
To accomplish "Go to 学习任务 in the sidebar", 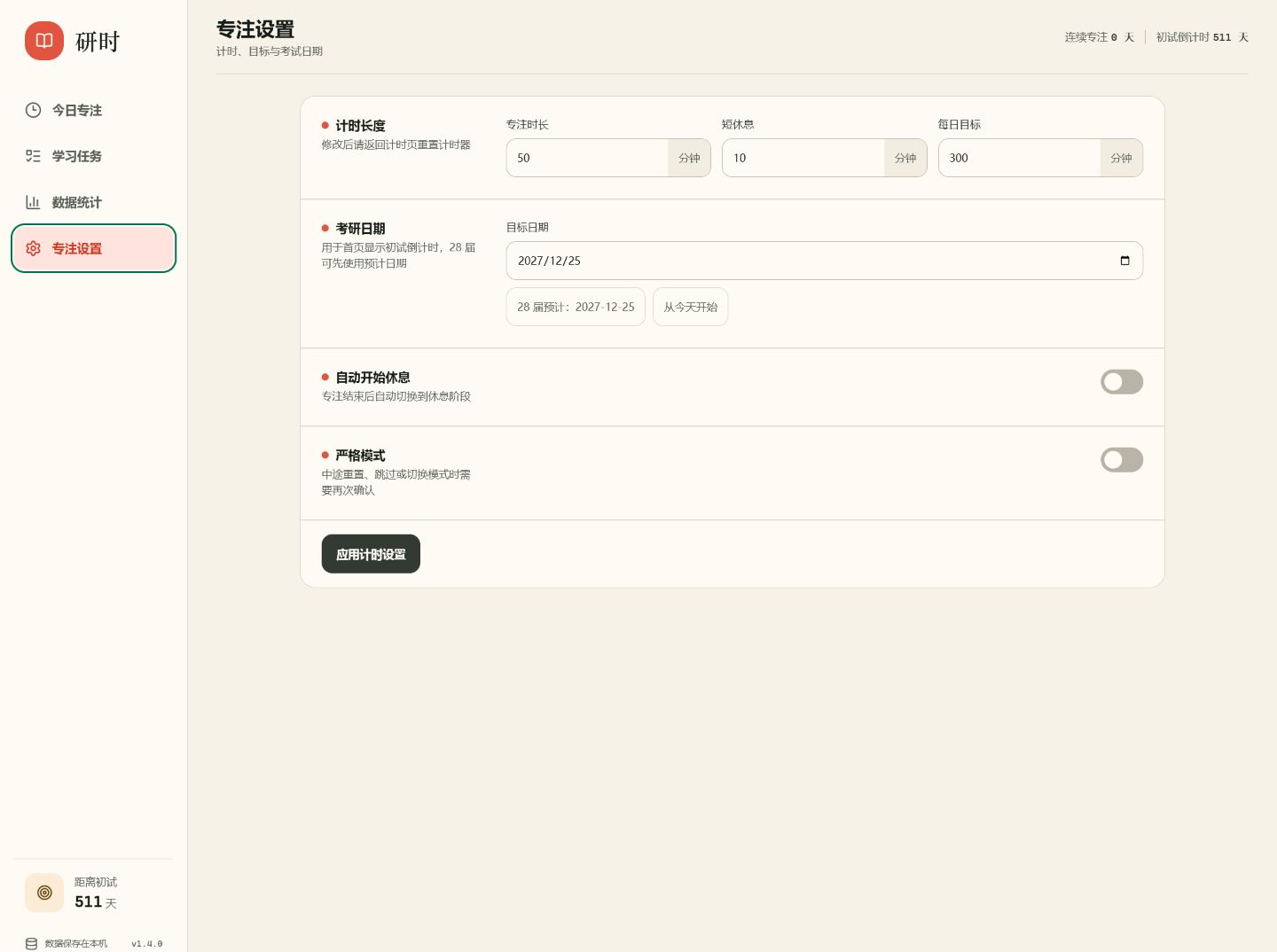I will (94, 156).
